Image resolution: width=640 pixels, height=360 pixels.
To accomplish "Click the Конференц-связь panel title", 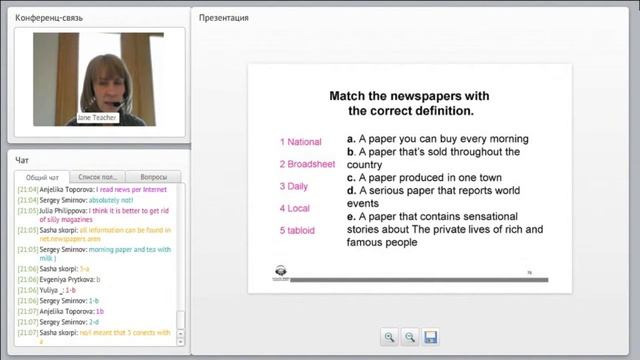I will click(x=49, y=18).
